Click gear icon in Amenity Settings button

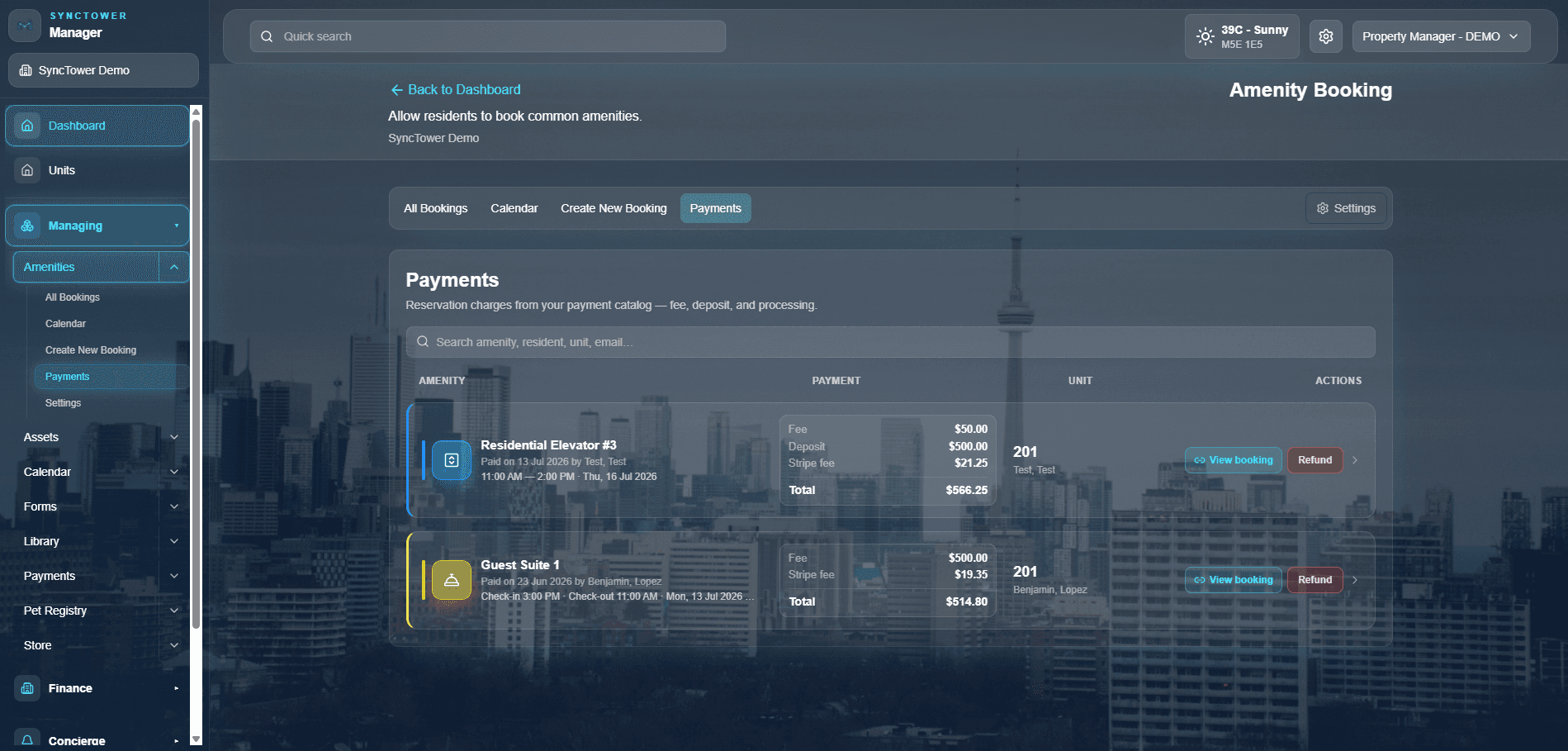(x=1323, y=208)
